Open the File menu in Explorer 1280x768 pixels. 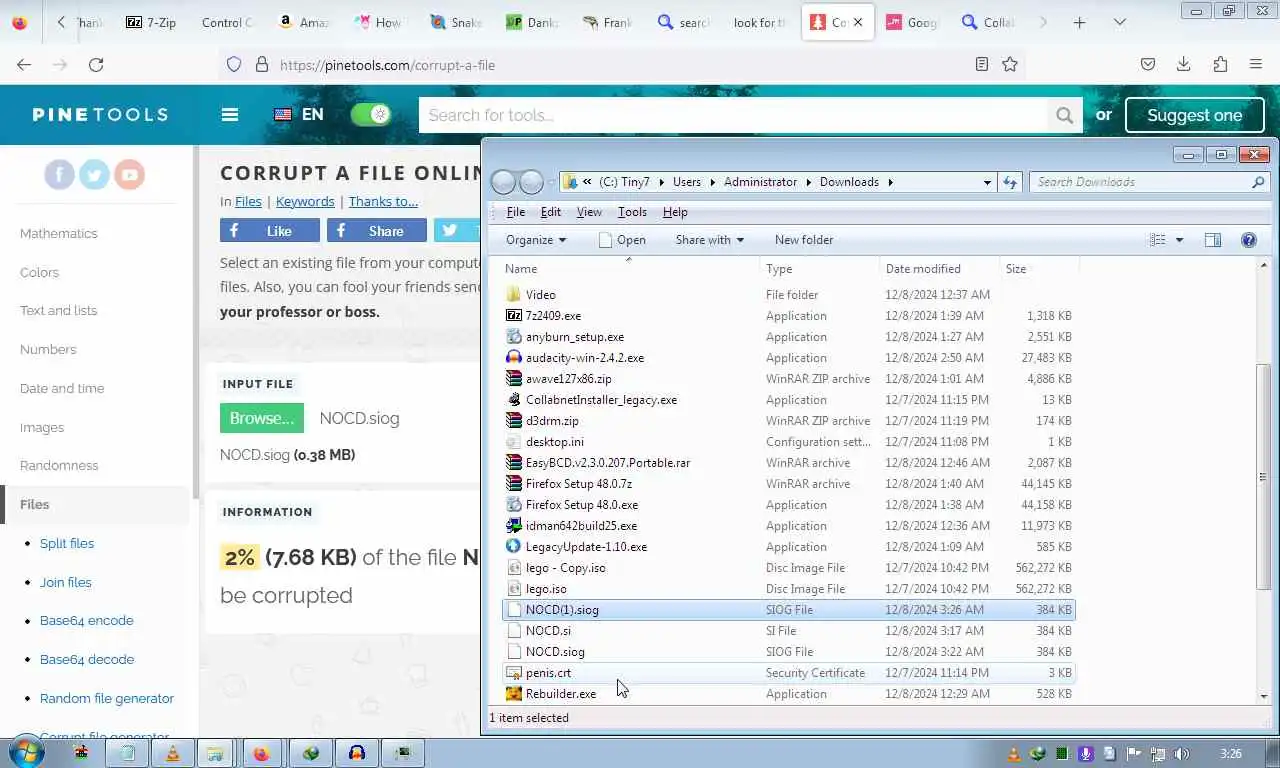[516, 212]
